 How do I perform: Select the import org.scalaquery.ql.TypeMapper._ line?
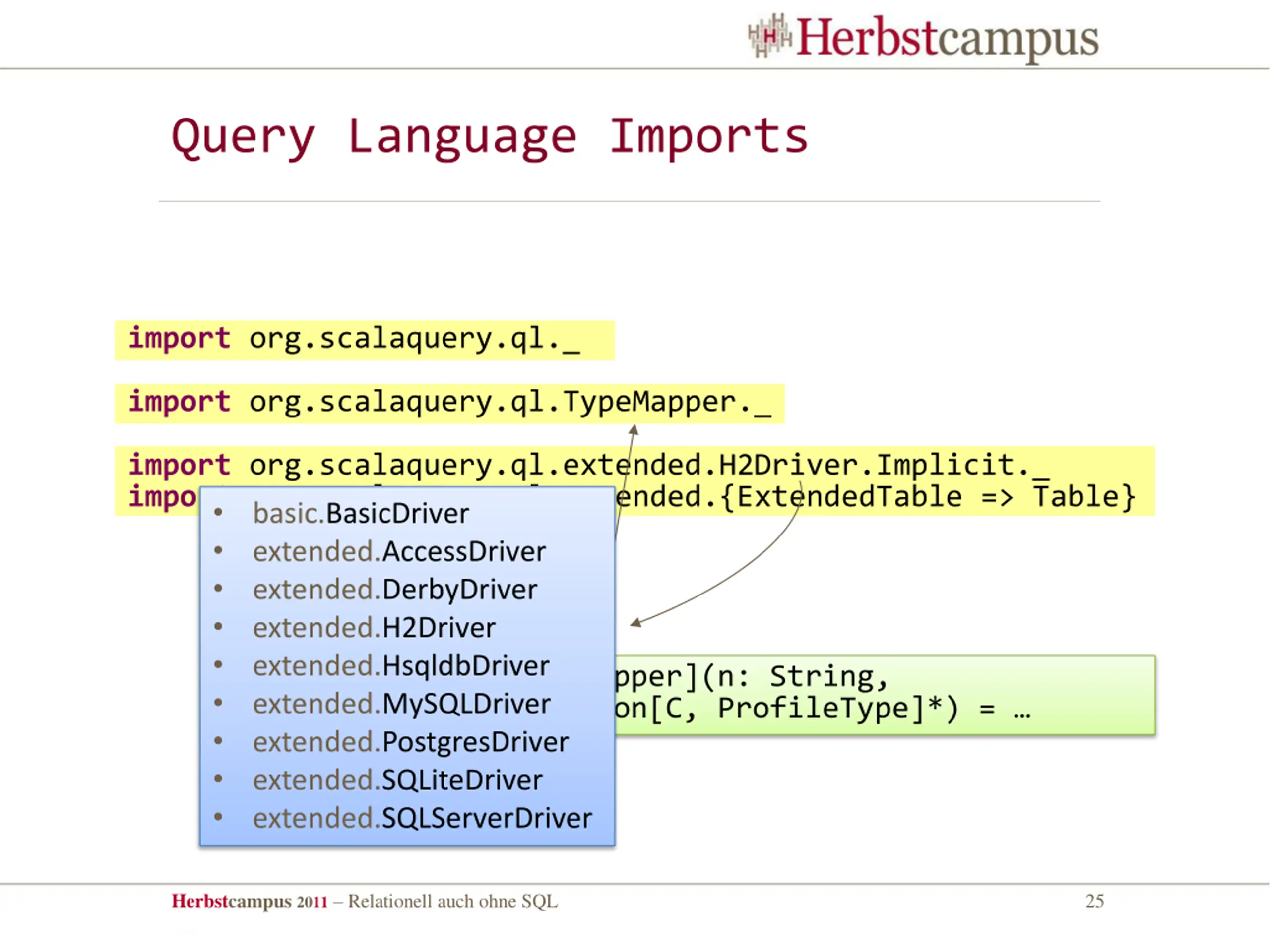[x=449, y=403]
